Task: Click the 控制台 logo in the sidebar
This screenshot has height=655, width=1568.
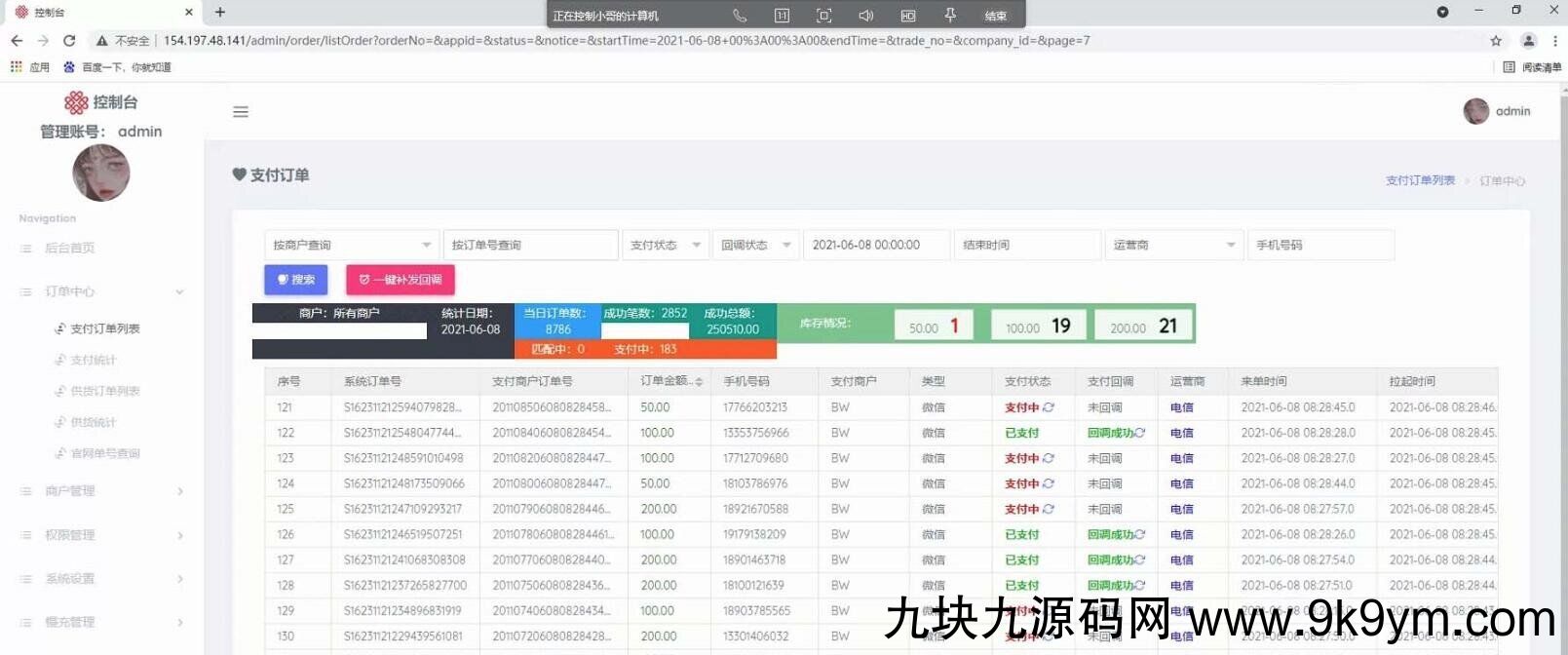Action: [101, 102]
